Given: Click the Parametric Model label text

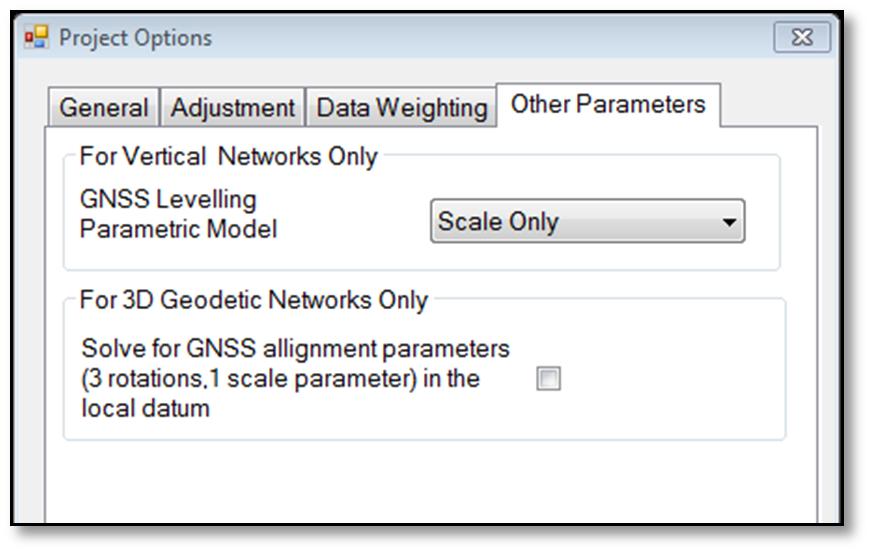Looking at the screenshot, I should pos(178,229).
